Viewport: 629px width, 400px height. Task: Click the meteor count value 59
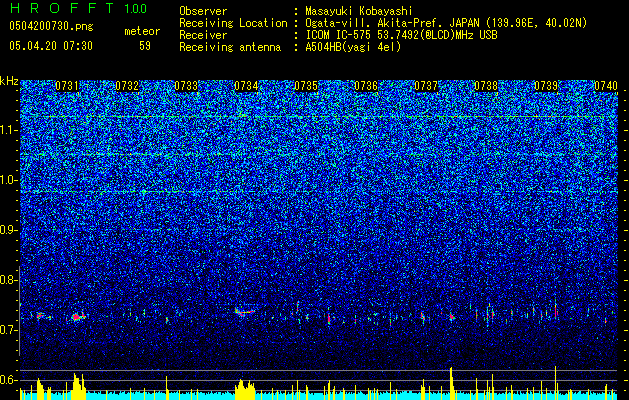click(x=145, y=46)
